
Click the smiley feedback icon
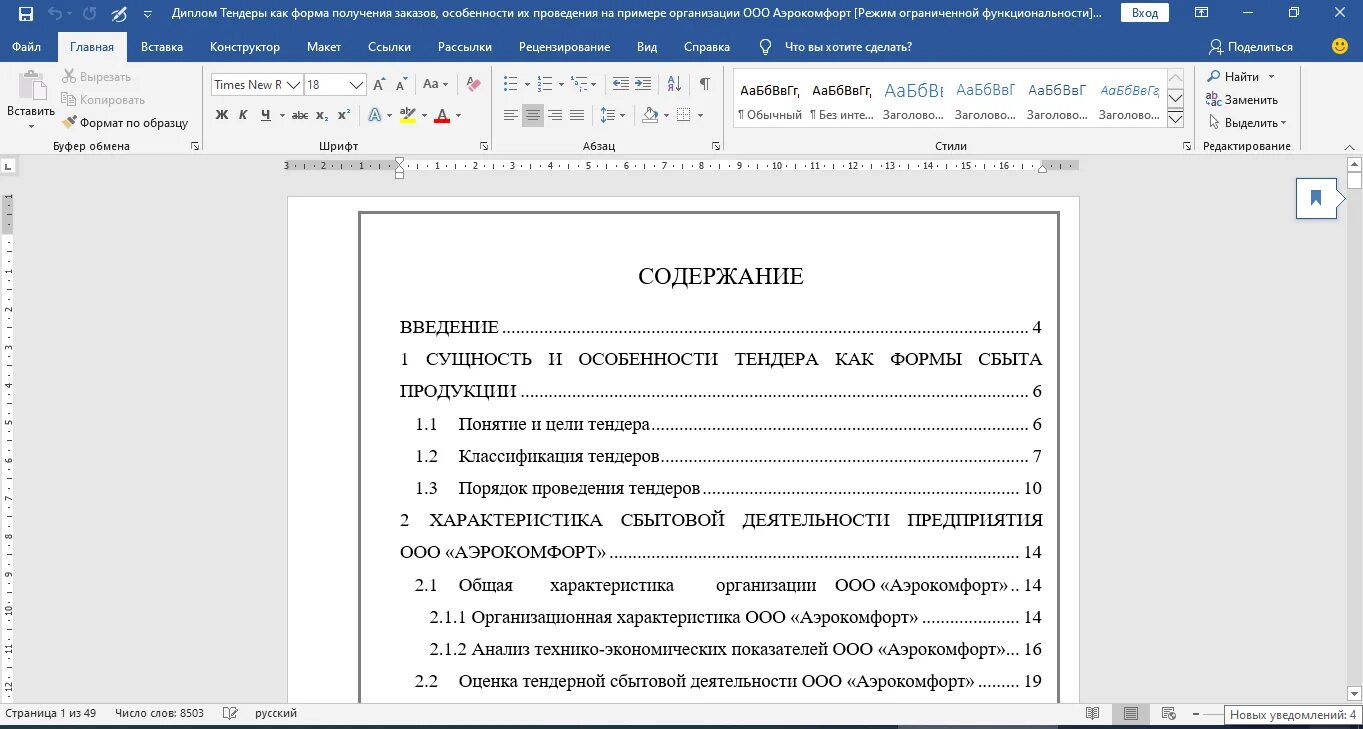1340,46
